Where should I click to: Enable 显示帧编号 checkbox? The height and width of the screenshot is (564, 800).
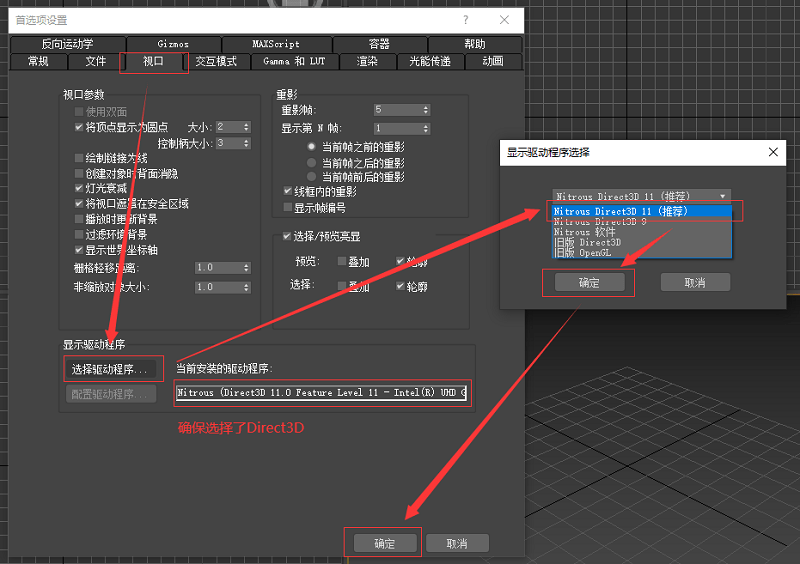[287, 207]
